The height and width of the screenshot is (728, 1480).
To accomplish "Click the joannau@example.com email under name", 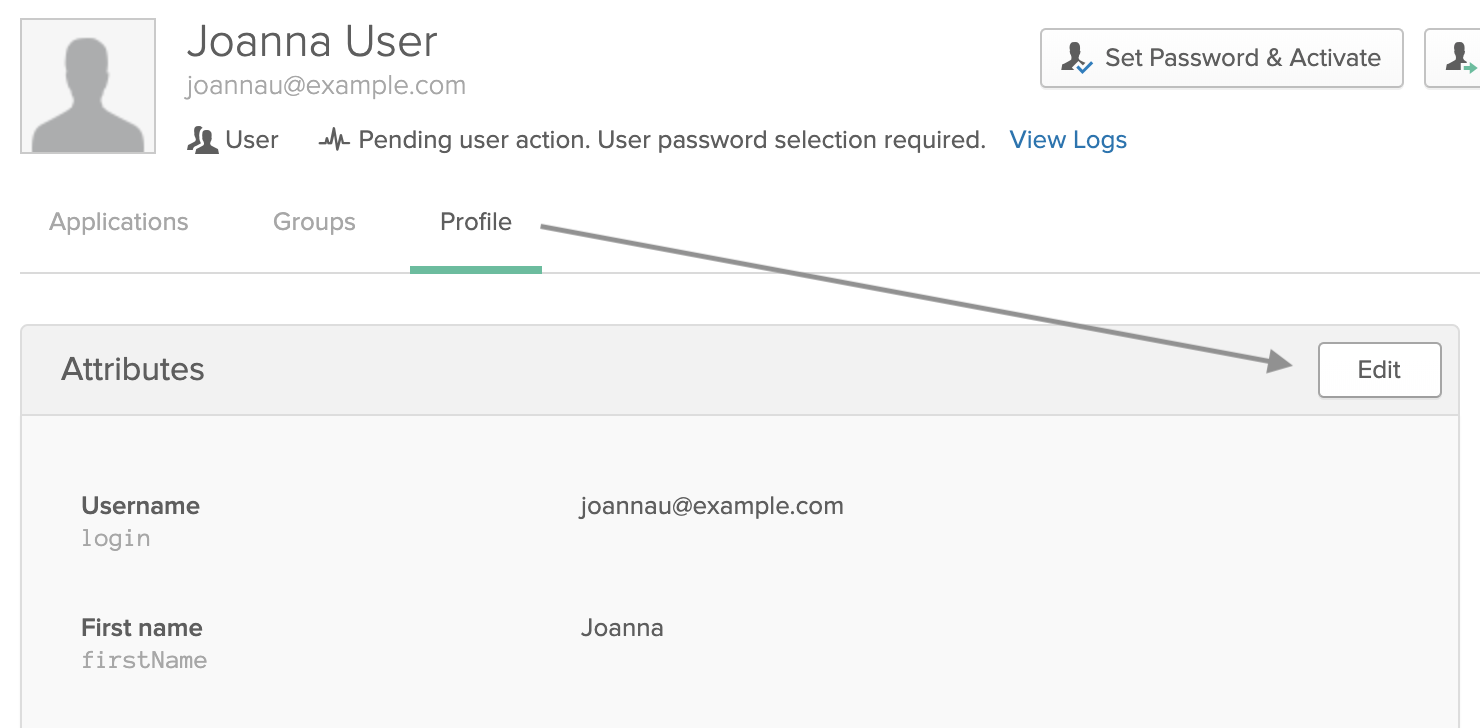I will point(326,86).
